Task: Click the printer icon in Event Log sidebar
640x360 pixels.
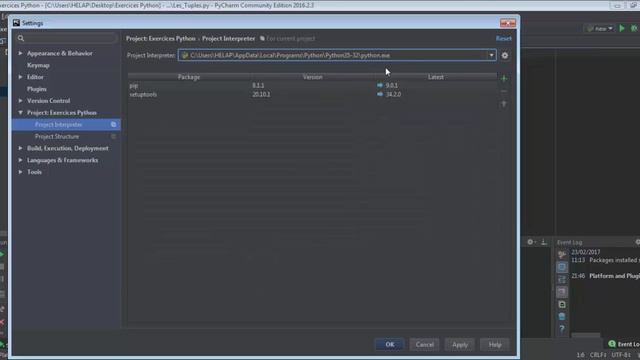Action: [x=562, y=304]
